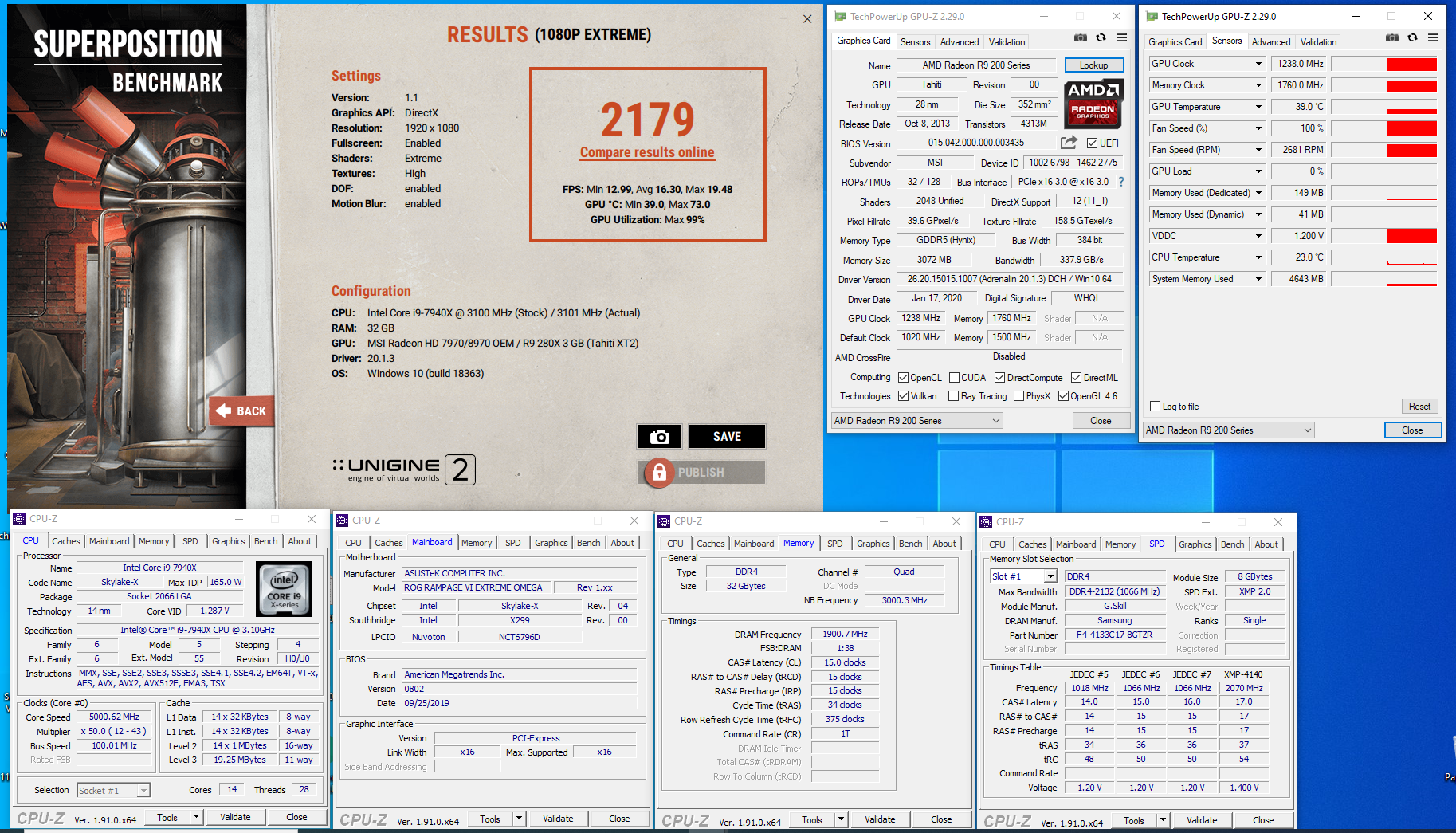Click Reset button in GPU-Z Sensors

tap(1419, 407)
